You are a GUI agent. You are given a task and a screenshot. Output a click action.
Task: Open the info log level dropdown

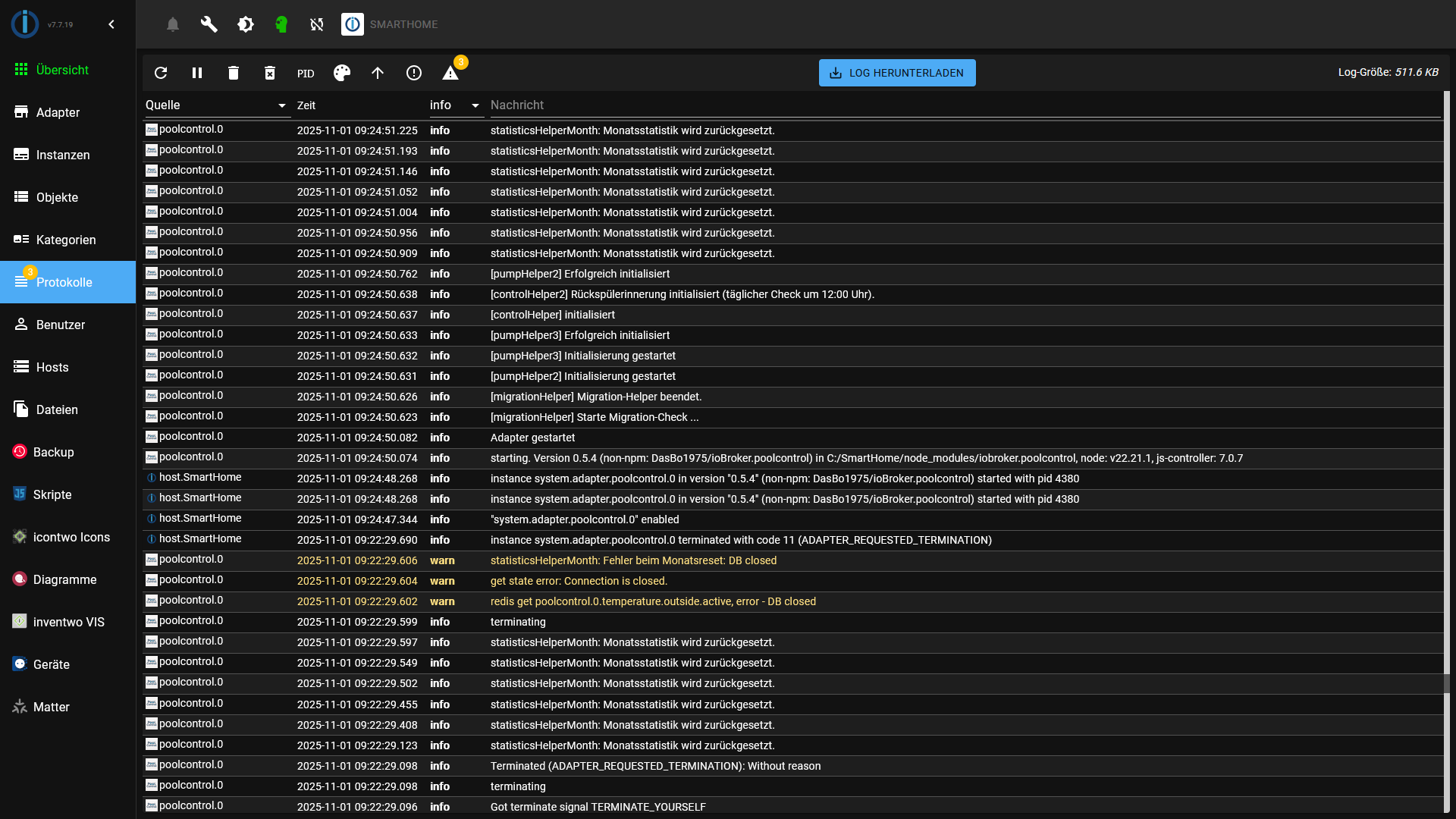[x=475, y=105]
